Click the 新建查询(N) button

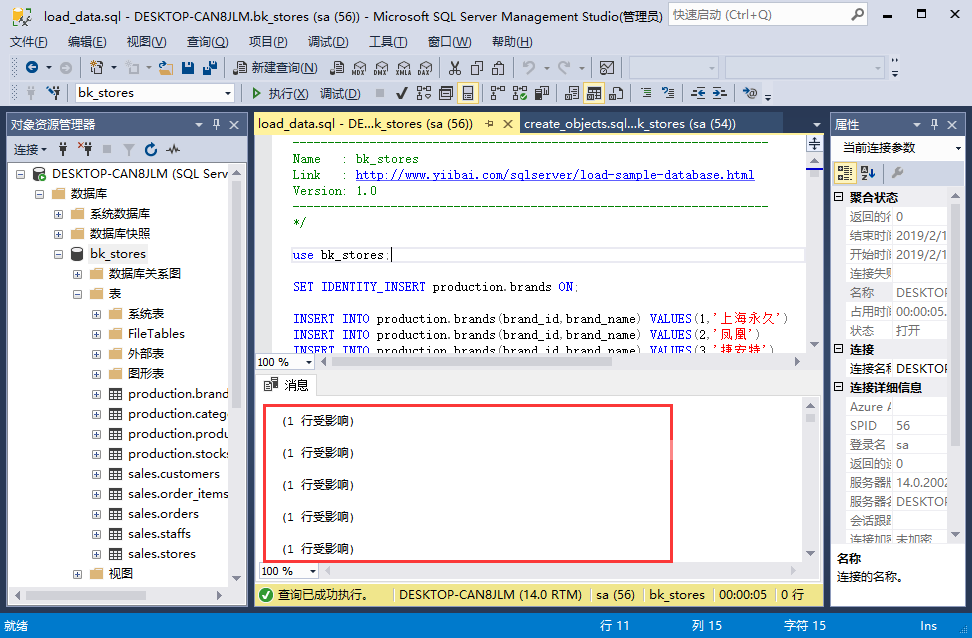pos(275,68)
